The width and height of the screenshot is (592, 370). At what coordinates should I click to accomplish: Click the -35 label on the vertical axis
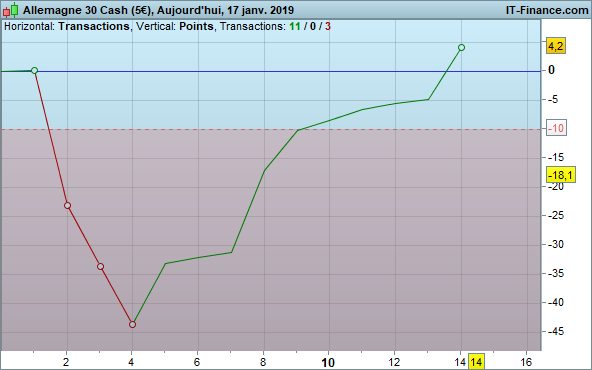pos(556,273)
